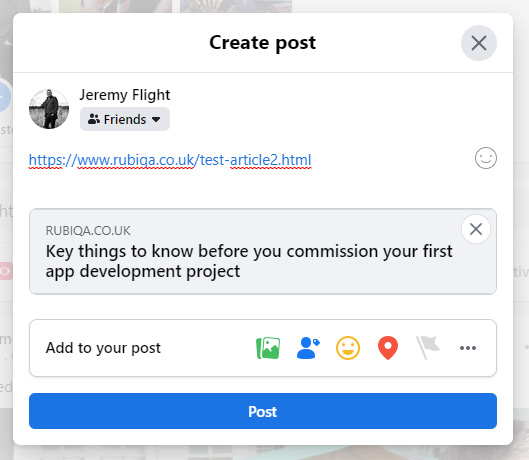Click the grey flag Life event icon
Screen dimensions: 529x460
click(428, 348)
